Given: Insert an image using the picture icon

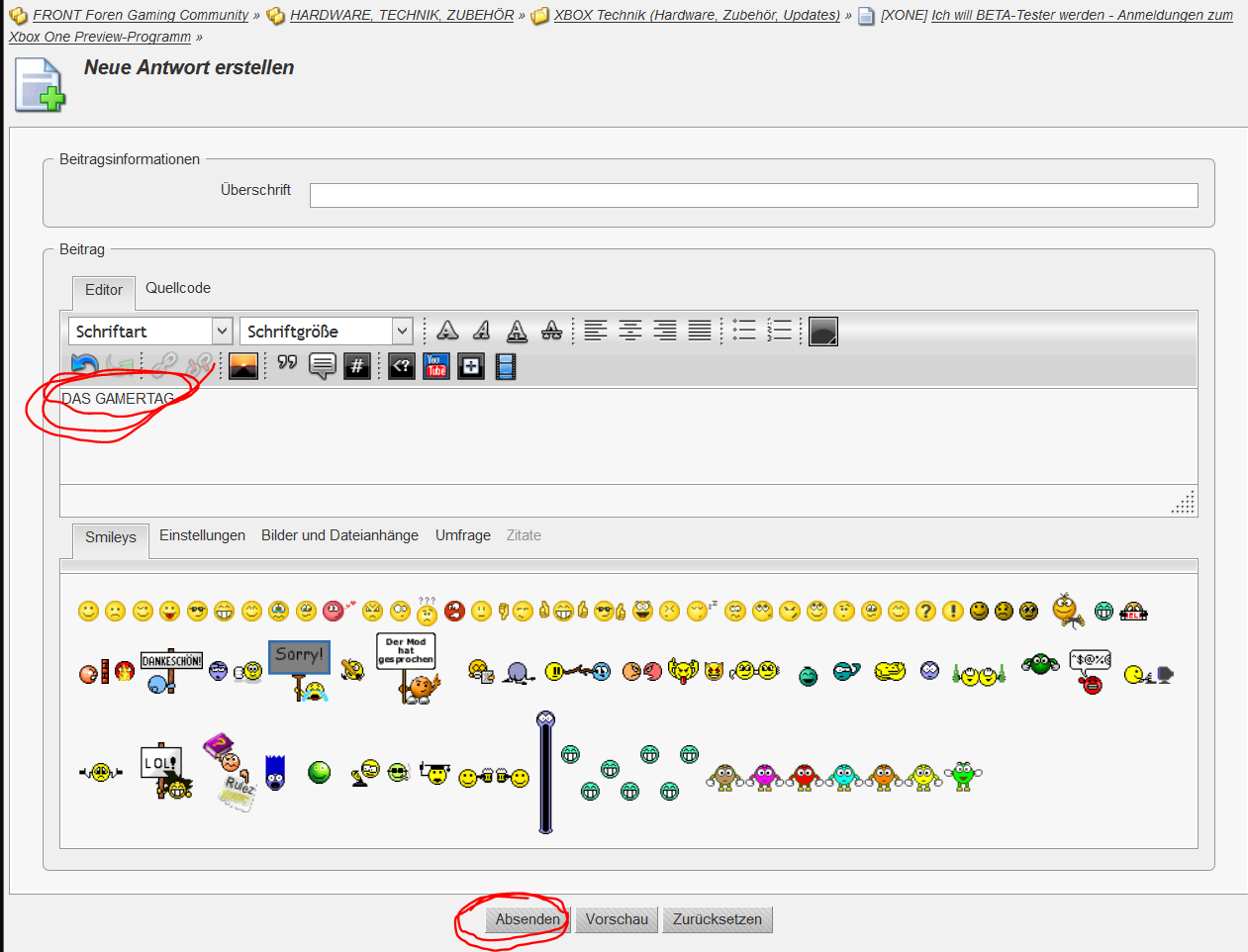Looking at the screenshot, I should (x=243, y=366).
